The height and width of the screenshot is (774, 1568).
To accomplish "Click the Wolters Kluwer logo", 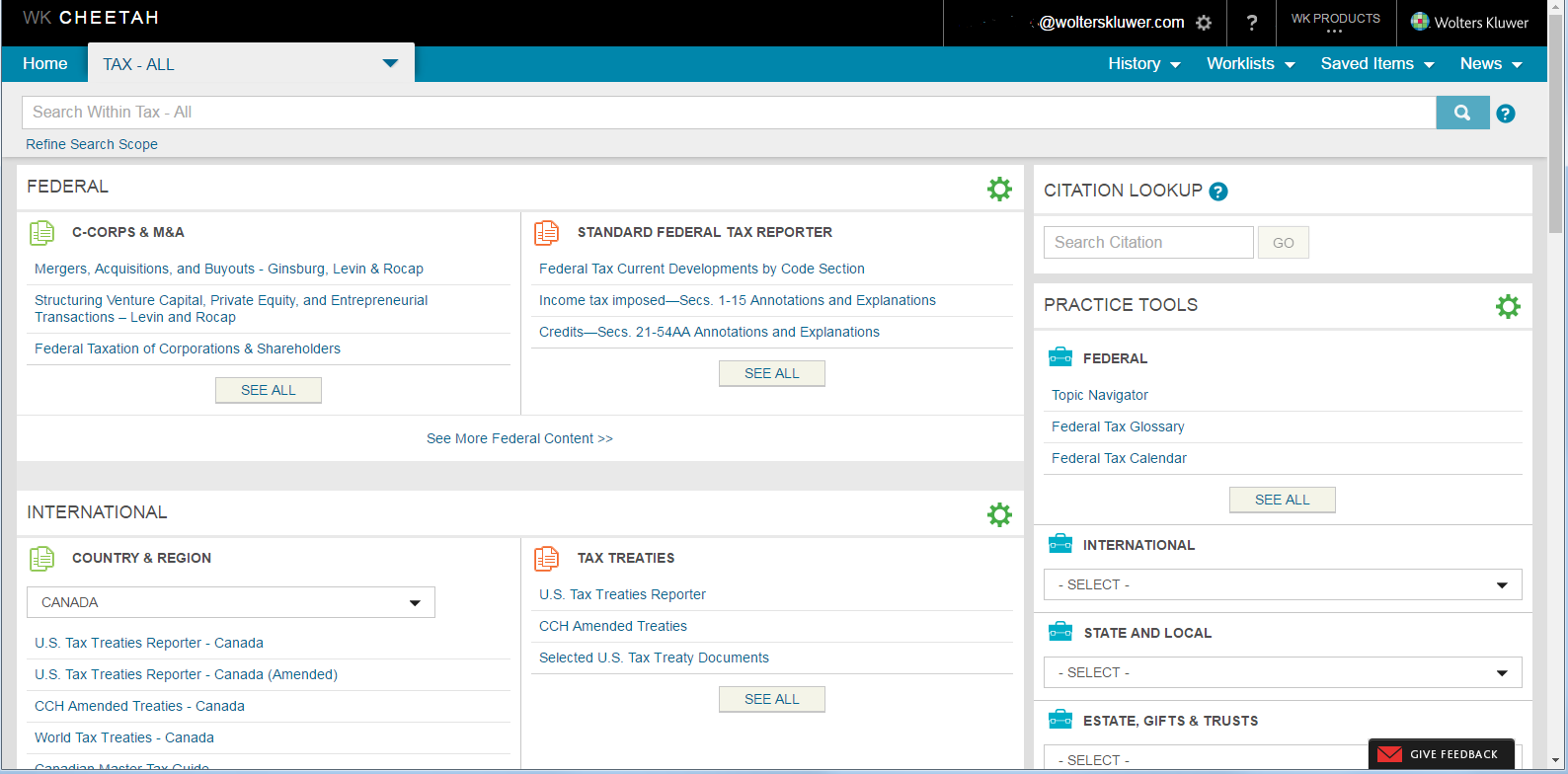I will point(1469,23).
